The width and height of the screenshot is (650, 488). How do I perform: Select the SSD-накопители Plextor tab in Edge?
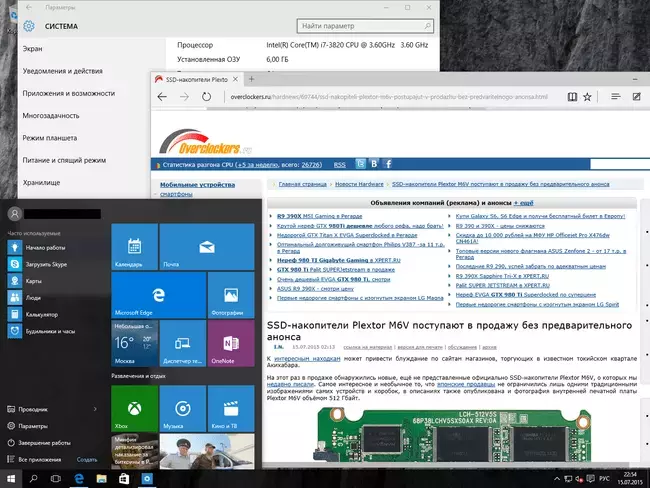click(x=196, y=79)
